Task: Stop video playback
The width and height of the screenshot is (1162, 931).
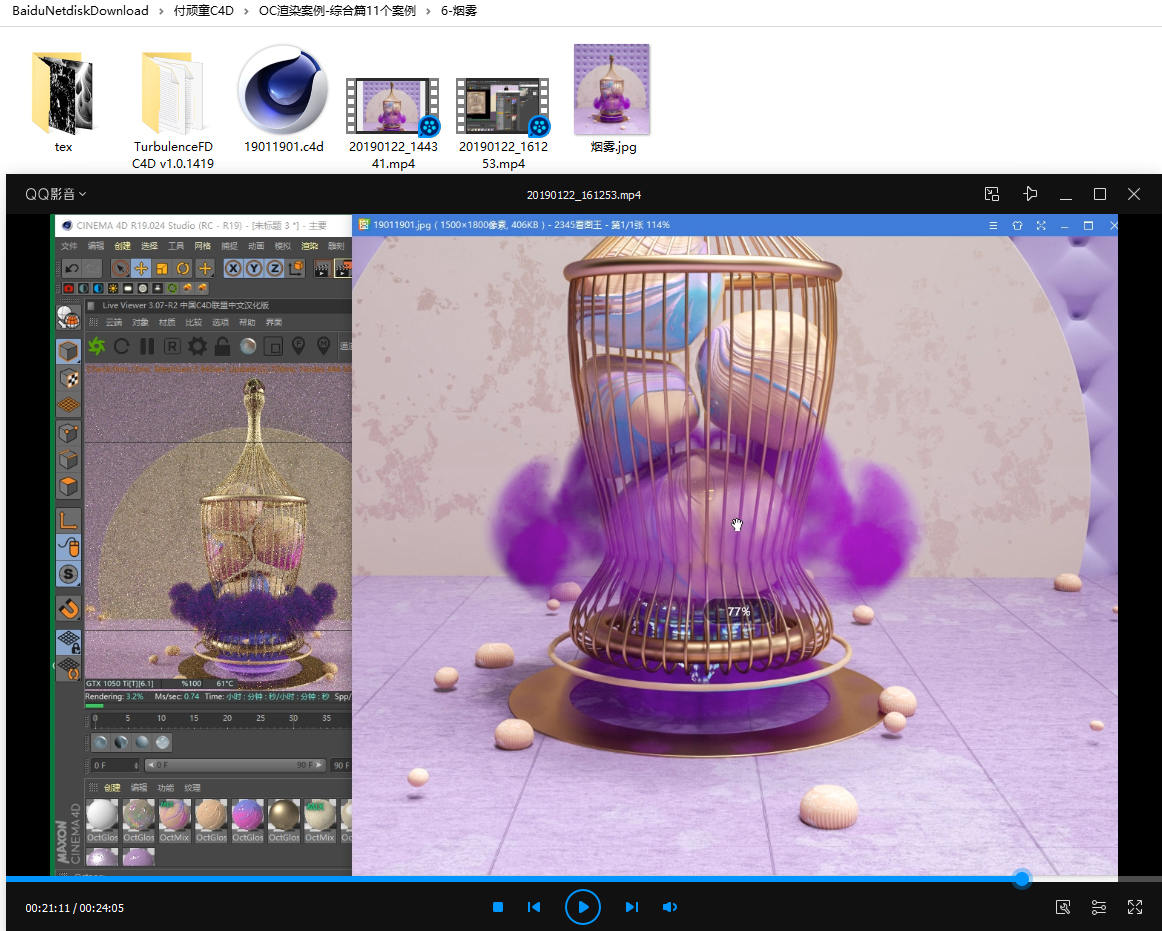Action: [x=497, y=907]
